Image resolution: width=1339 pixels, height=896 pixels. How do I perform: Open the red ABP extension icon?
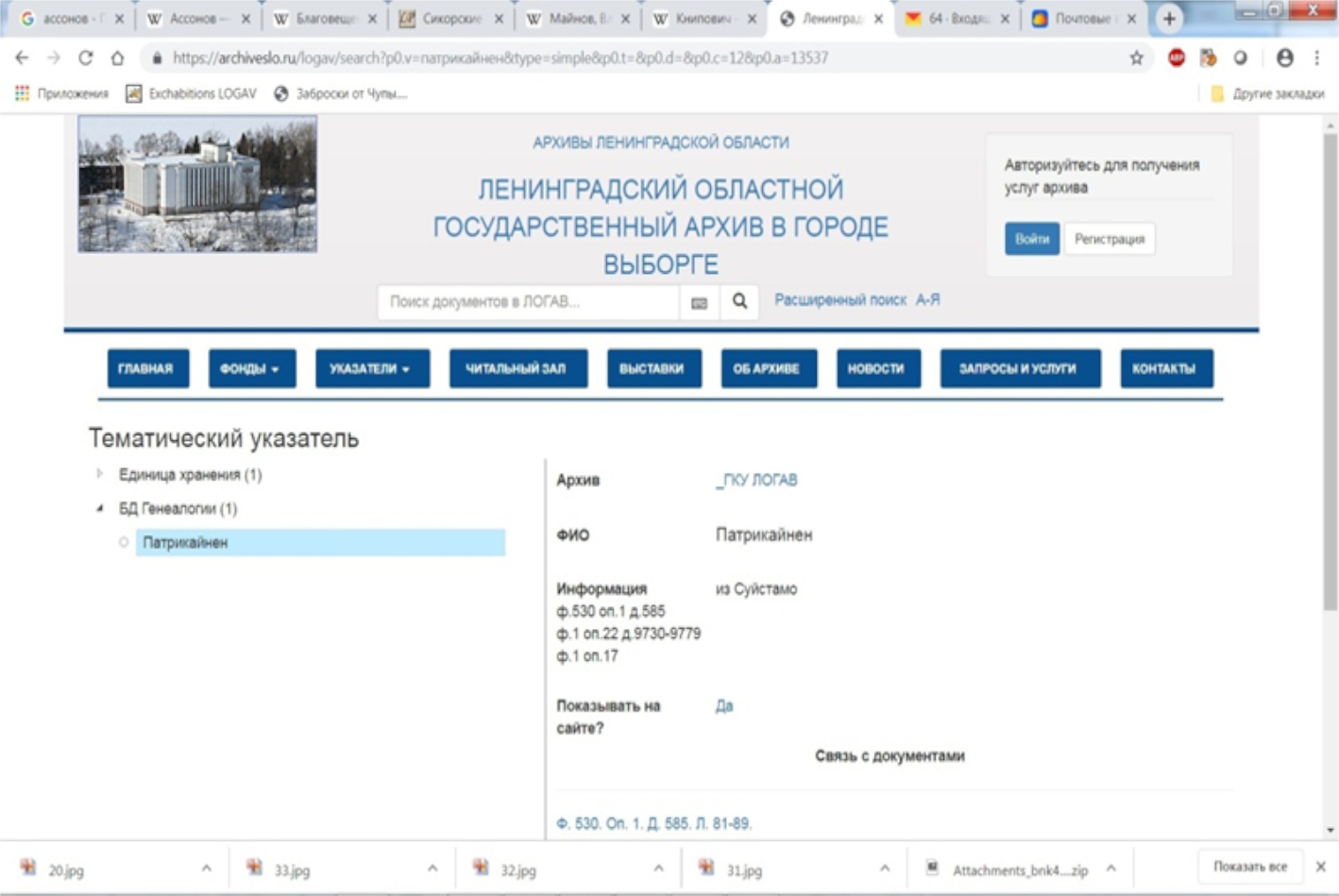click(x=1177, y=58)
